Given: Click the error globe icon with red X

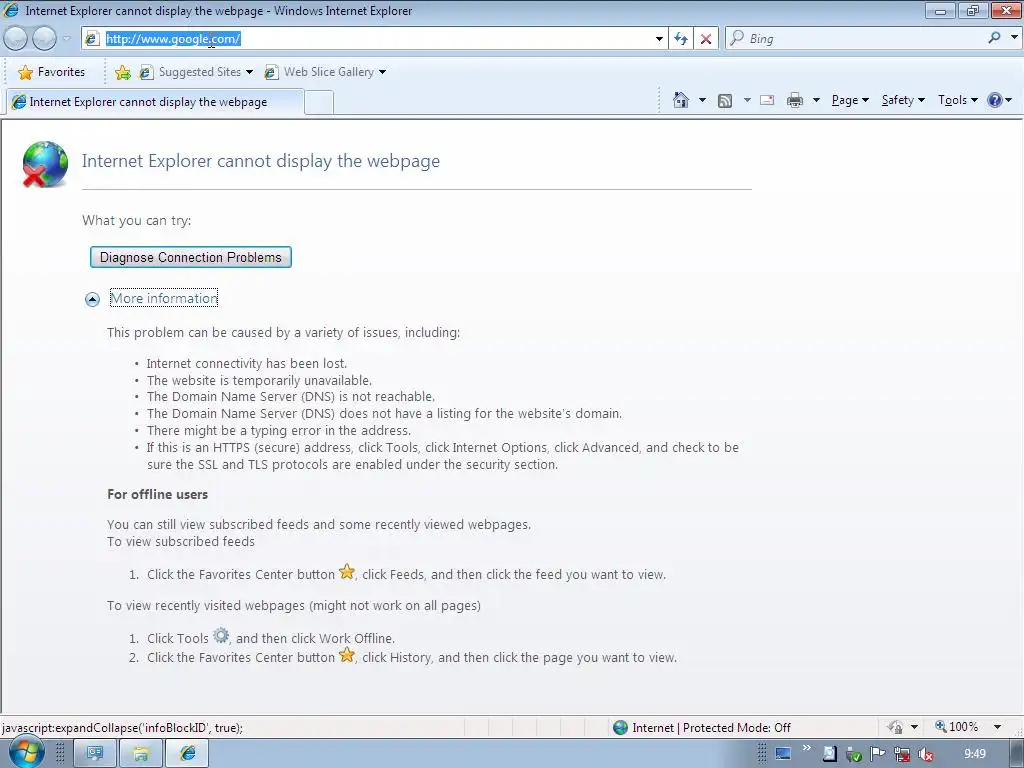Looking at the screenshot, I should (44, 164).
